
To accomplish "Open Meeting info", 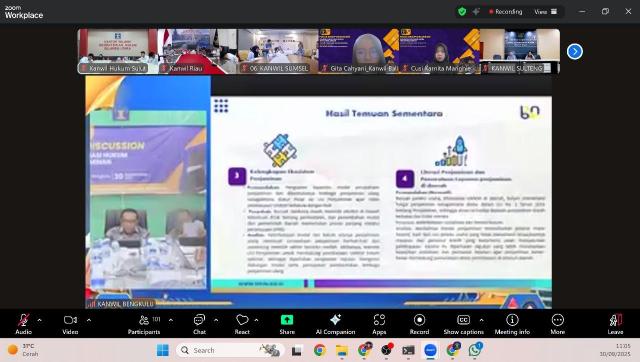I will (512, 324).
